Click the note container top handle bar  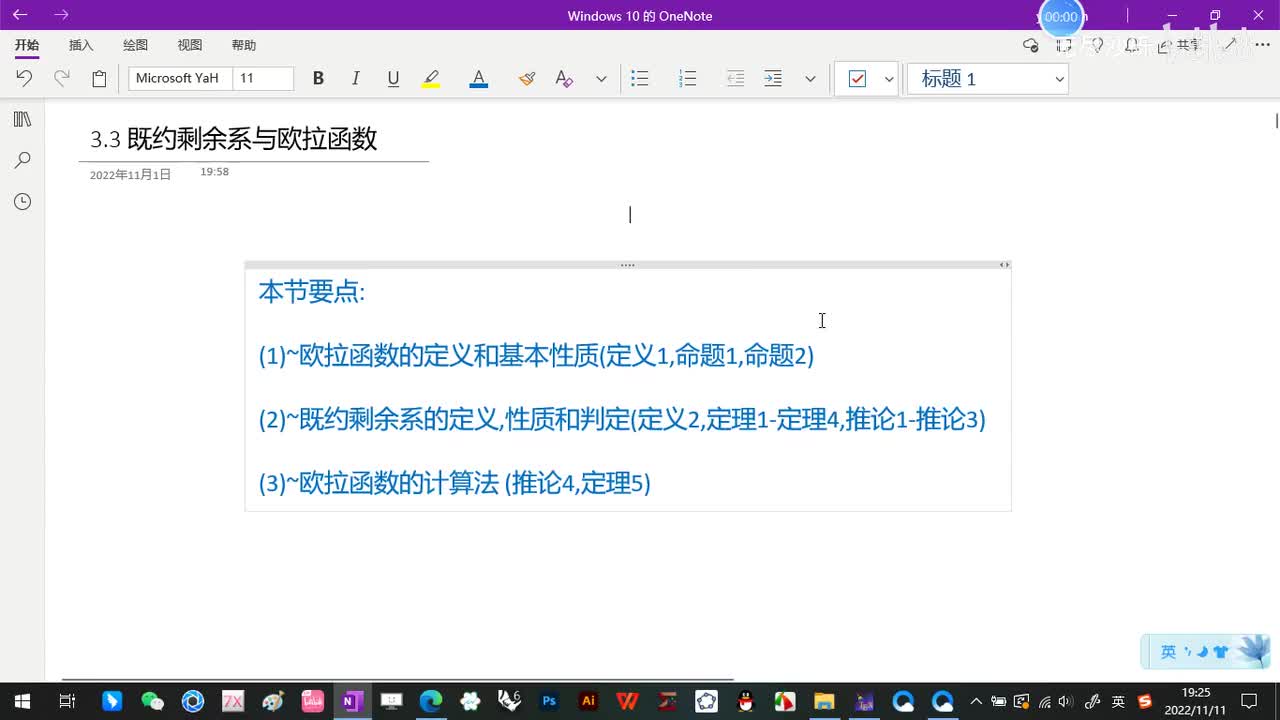[x=627, y=265]
